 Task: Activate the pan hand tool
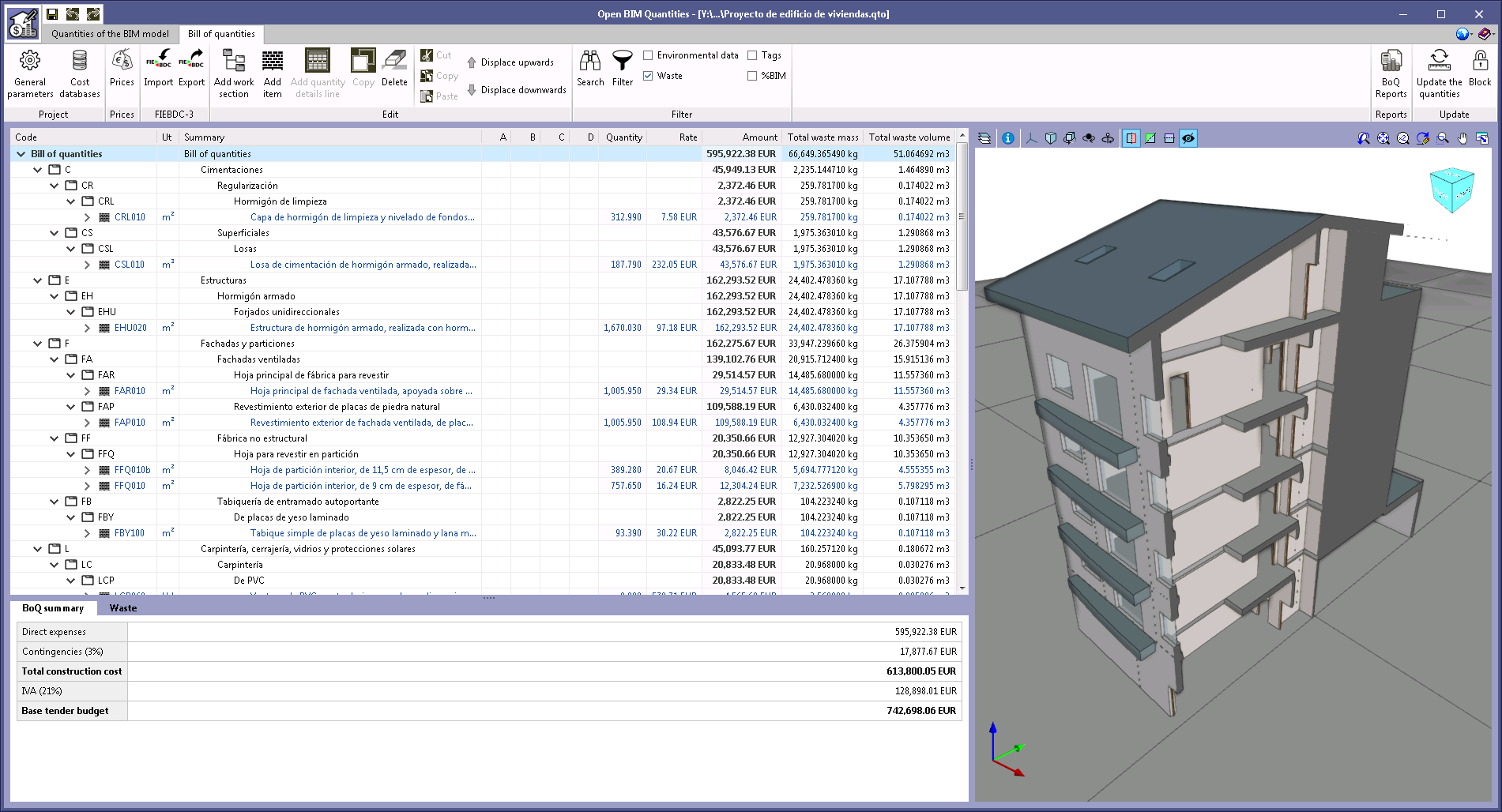point(1462,138)
